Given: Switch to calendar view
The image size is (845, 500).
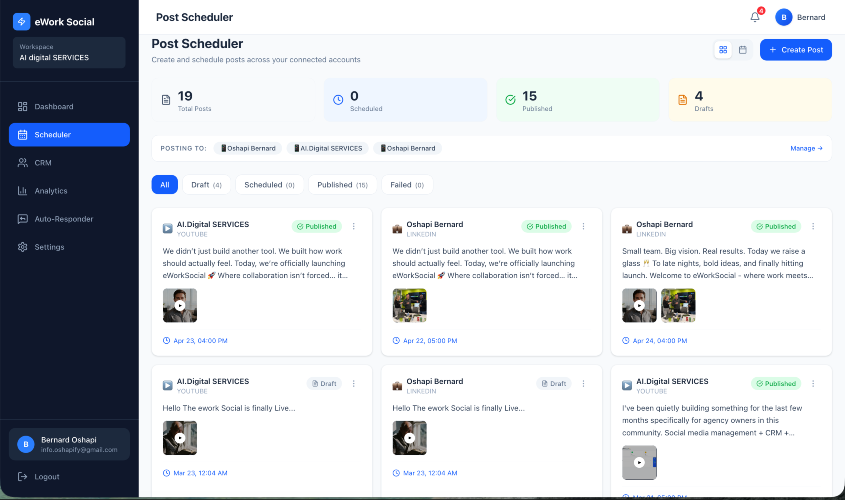Looking at the screenshot, I should tap(743, 50).
